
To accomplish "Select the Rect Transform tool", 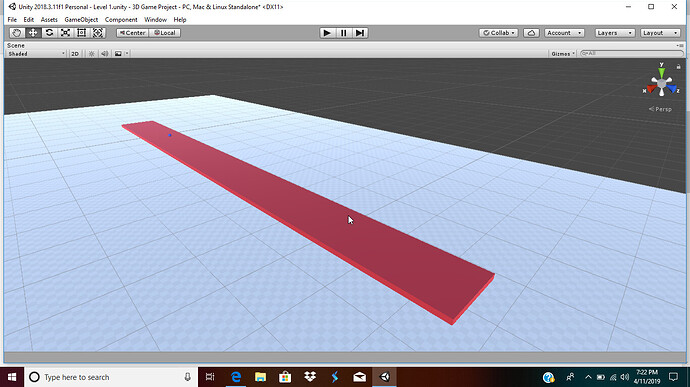I will click(82, 33).
